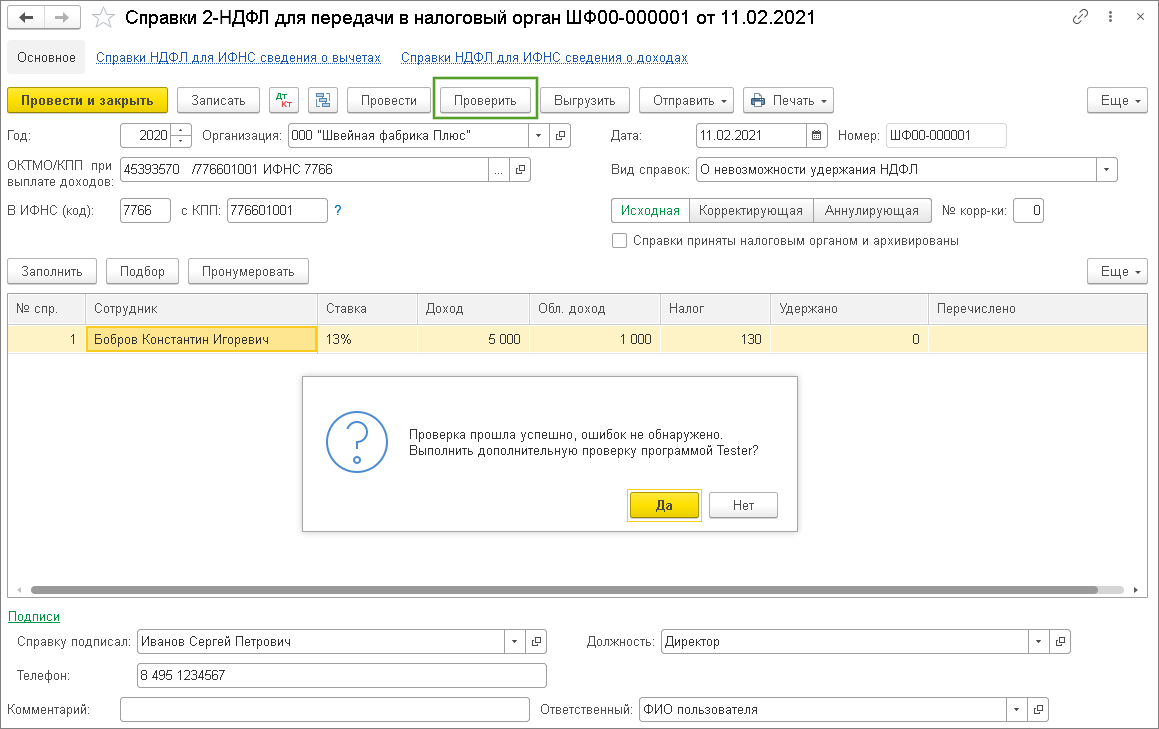The image size is (1159, 729).
Task: Post document with Провести button
Action: click(389, 100)
